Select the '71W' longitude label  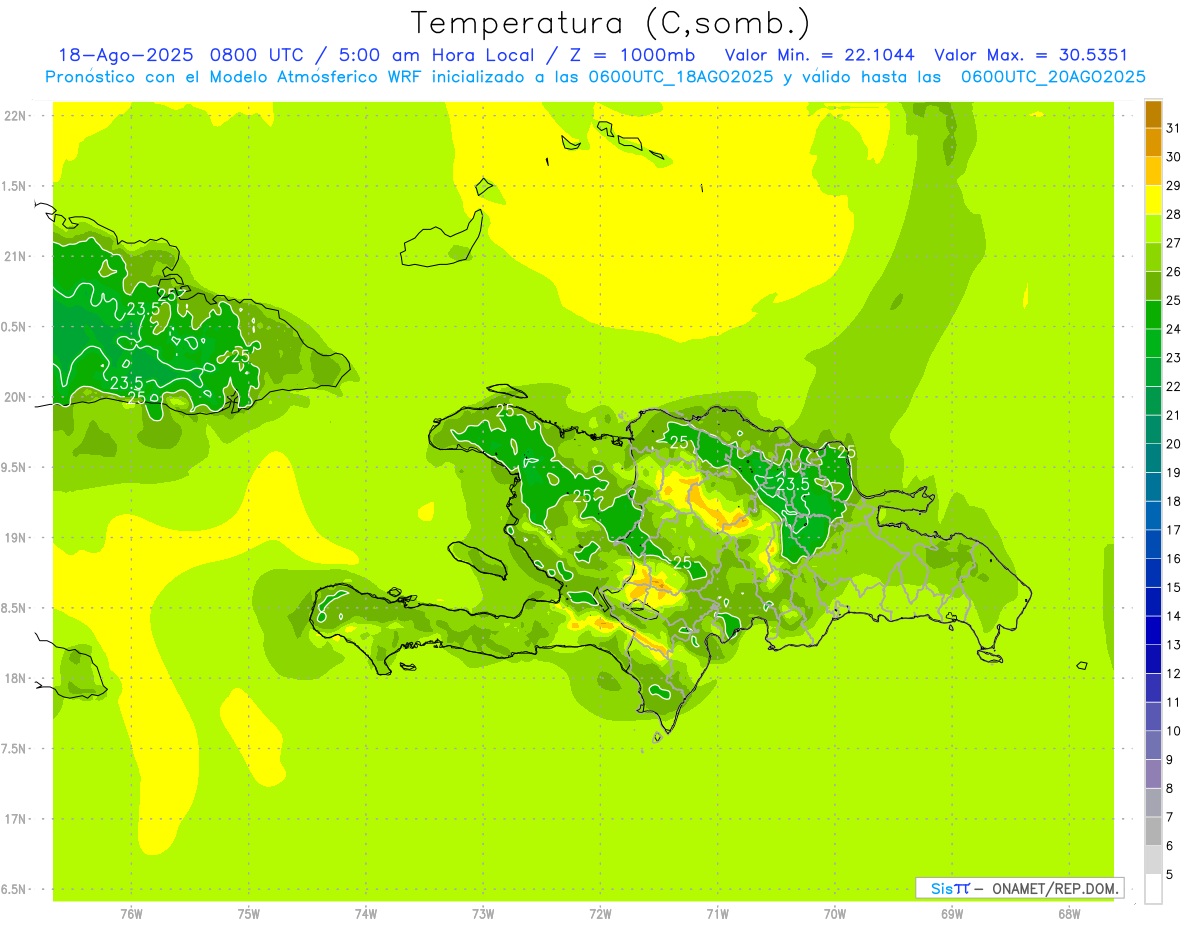717,914
